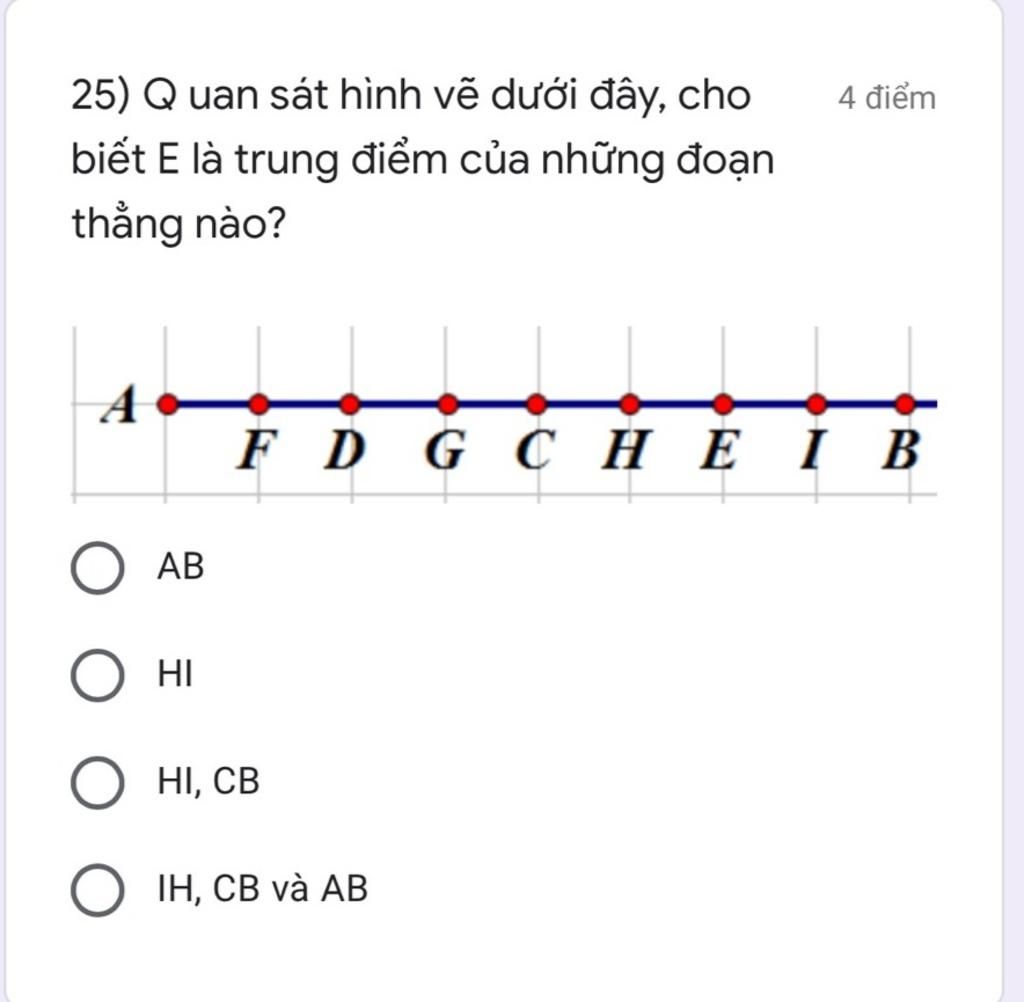This screenshot has width=1024, height=1002.
Task: Click the letter E label in the figure
Action: (x=720, y=450)
